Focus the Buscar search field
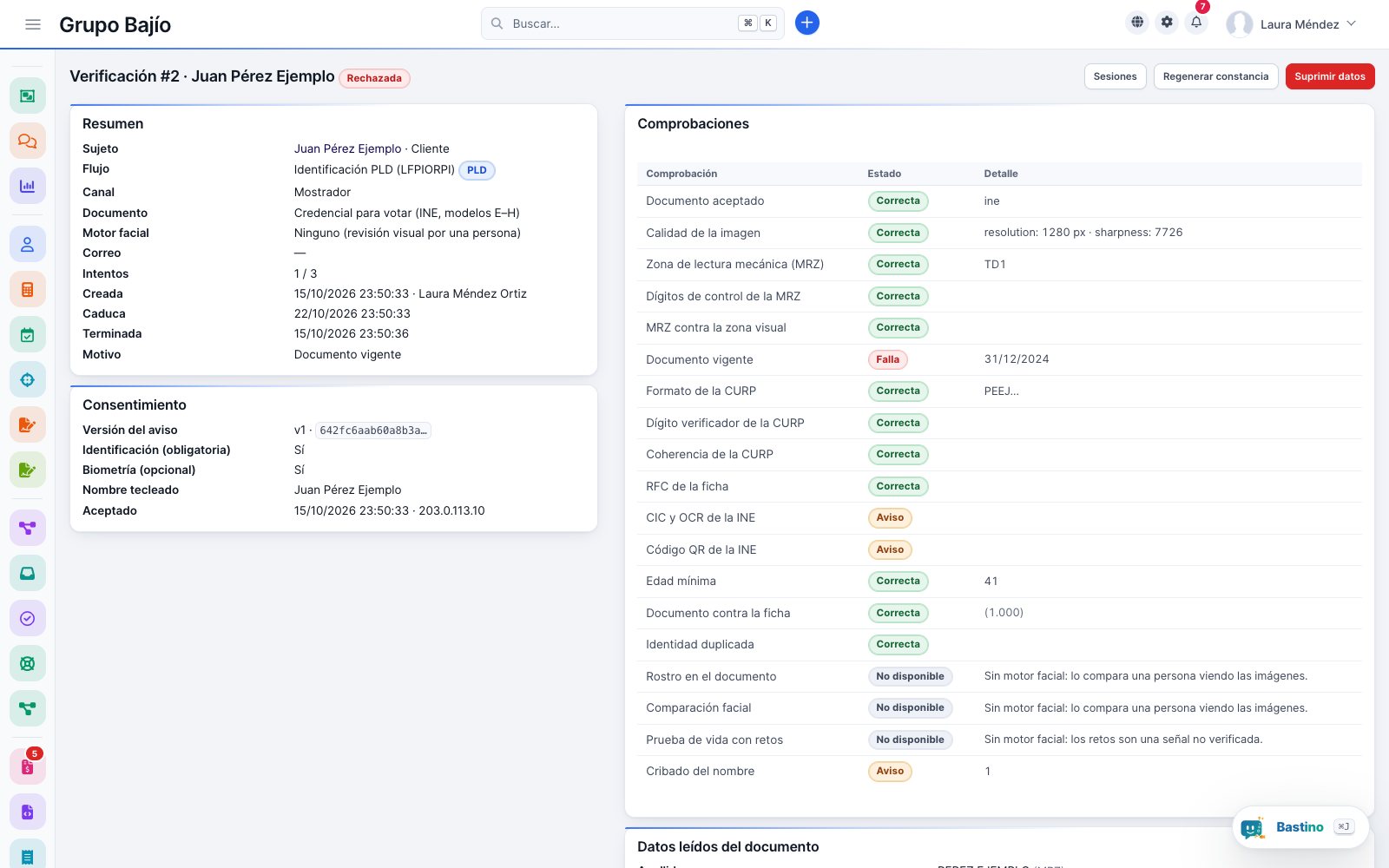 [x=632, y=23]
